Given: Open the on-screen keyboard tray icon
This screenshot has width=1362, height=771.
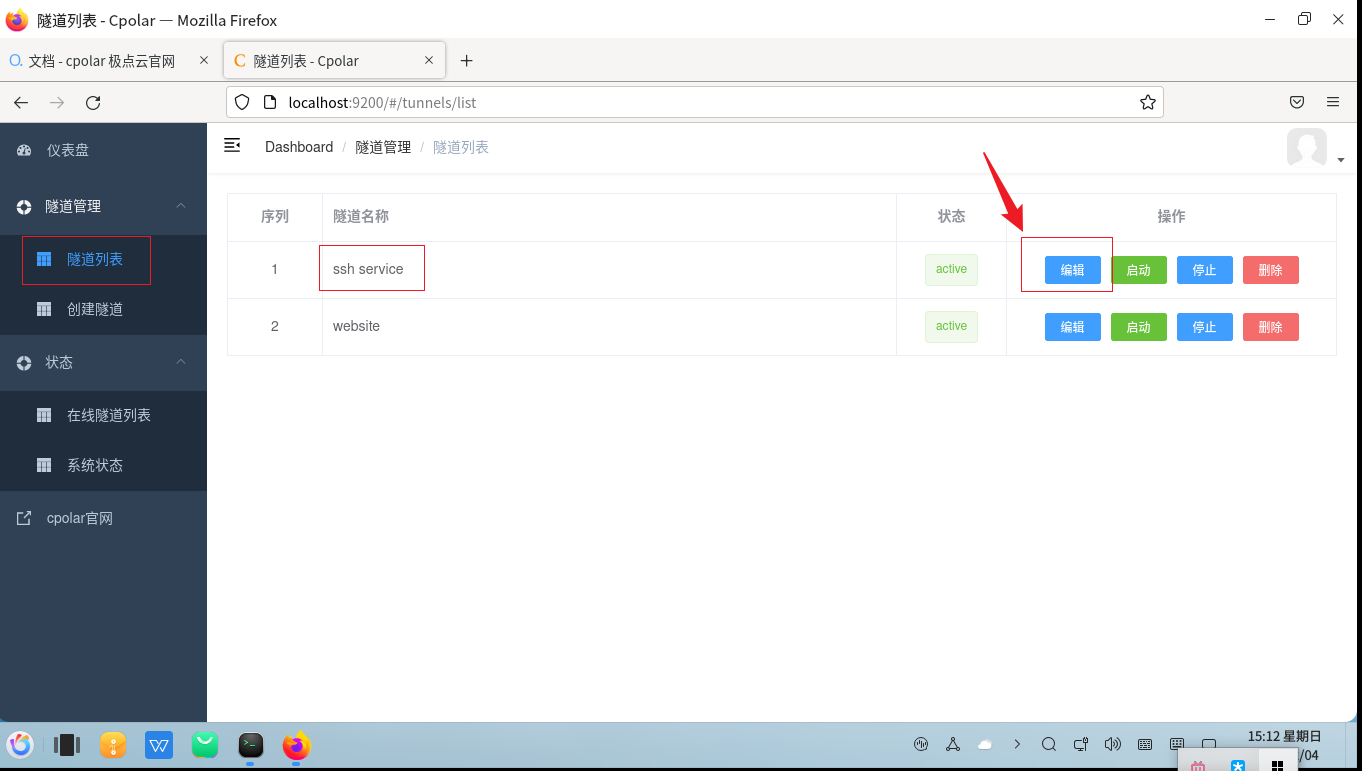Looking at the screenshot, I should pyautogui.click(x=1145, y=744).
